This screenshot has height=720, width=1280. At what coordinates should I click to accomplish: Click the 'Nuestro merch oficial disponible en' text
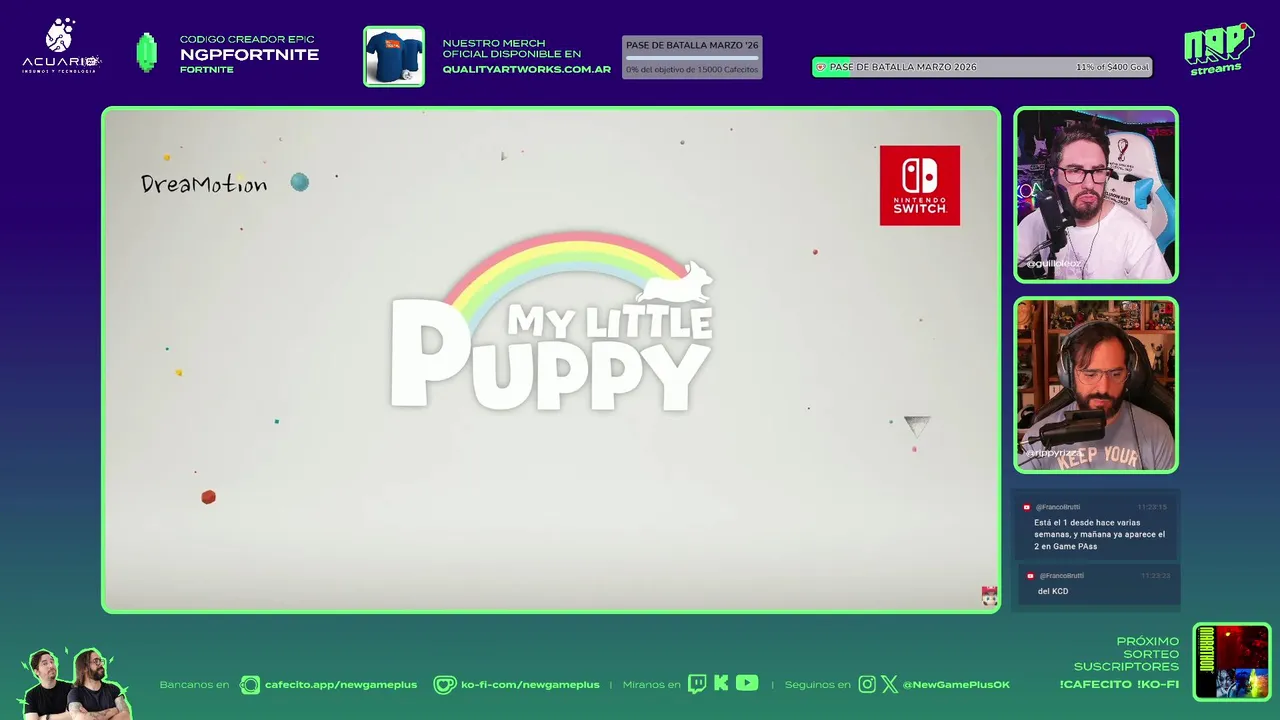click(x=511, y=48)
